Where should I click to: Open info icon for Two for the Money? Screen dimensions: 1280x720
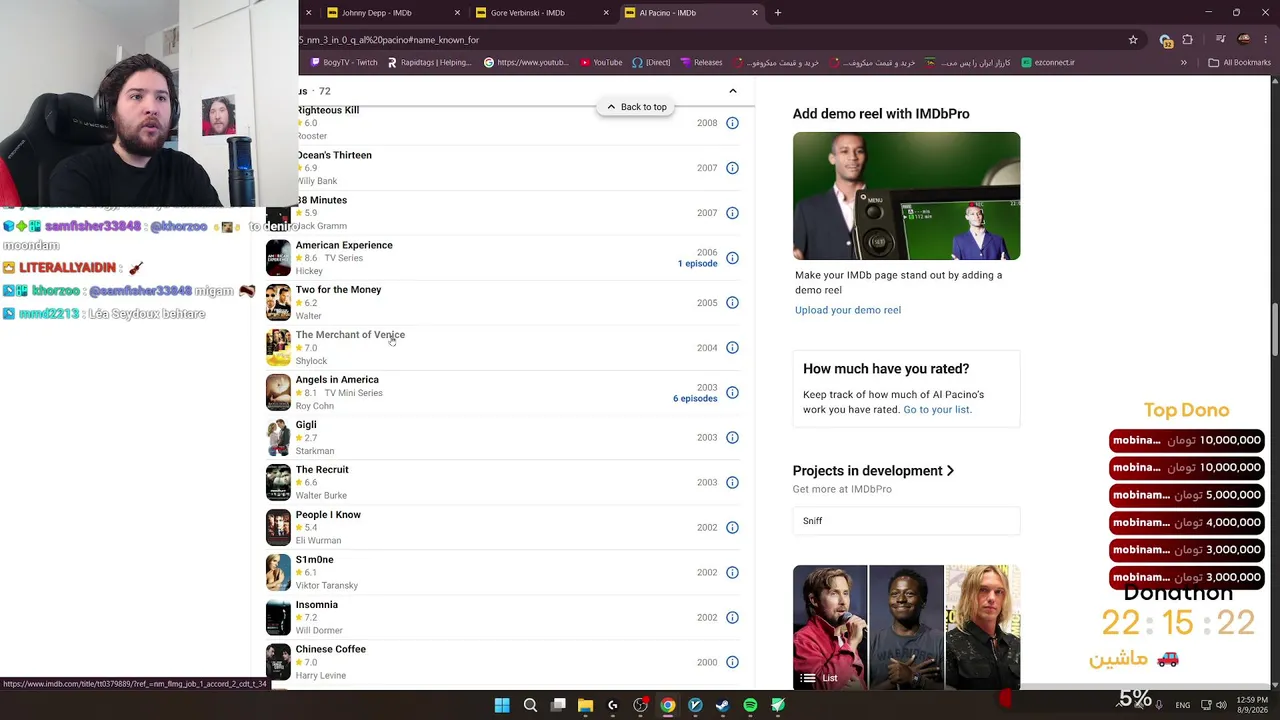(732, 303)
